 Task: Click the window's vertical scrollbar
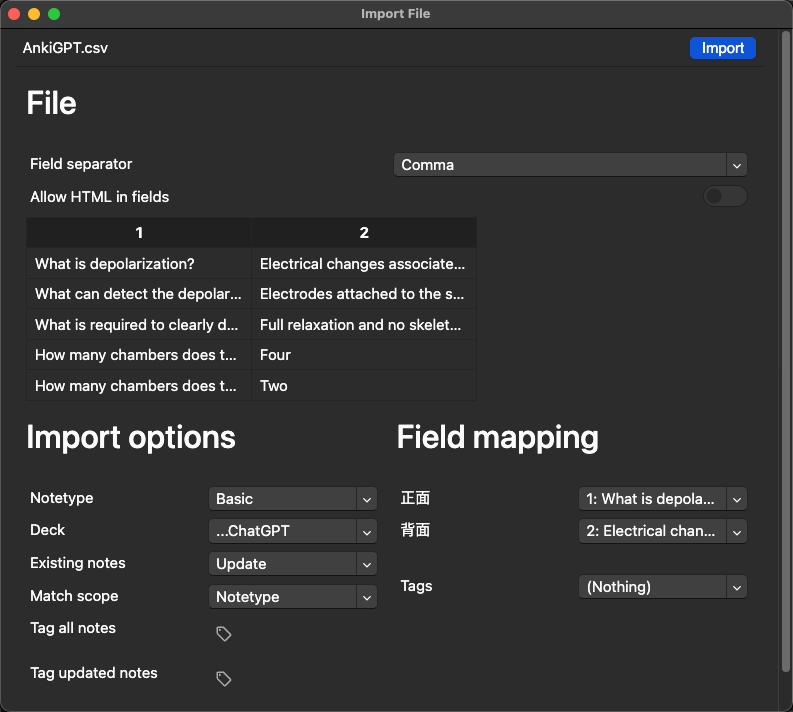pos(785,351)
